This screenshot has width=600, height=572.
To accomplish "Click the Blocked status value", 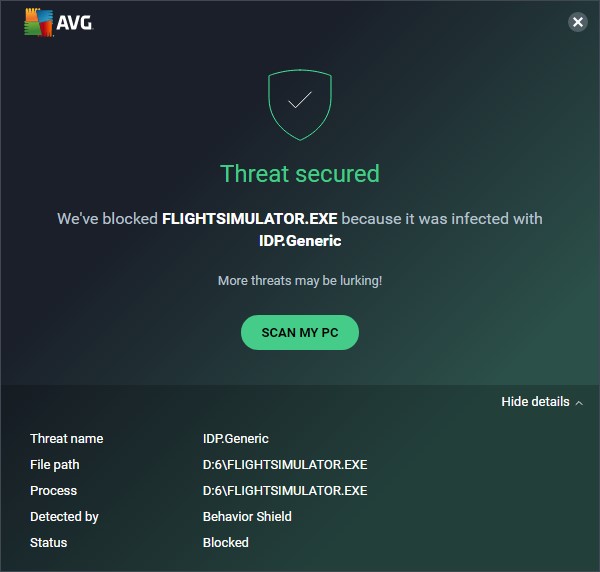I will tap(226, 543).
